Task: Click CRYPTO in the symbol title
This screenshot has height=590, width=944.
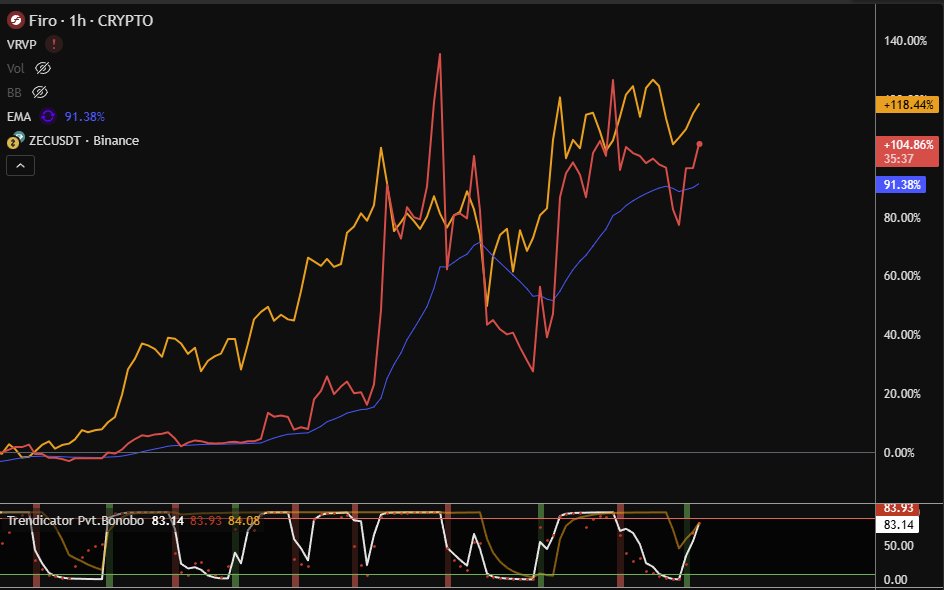Action: pos(124,19)
